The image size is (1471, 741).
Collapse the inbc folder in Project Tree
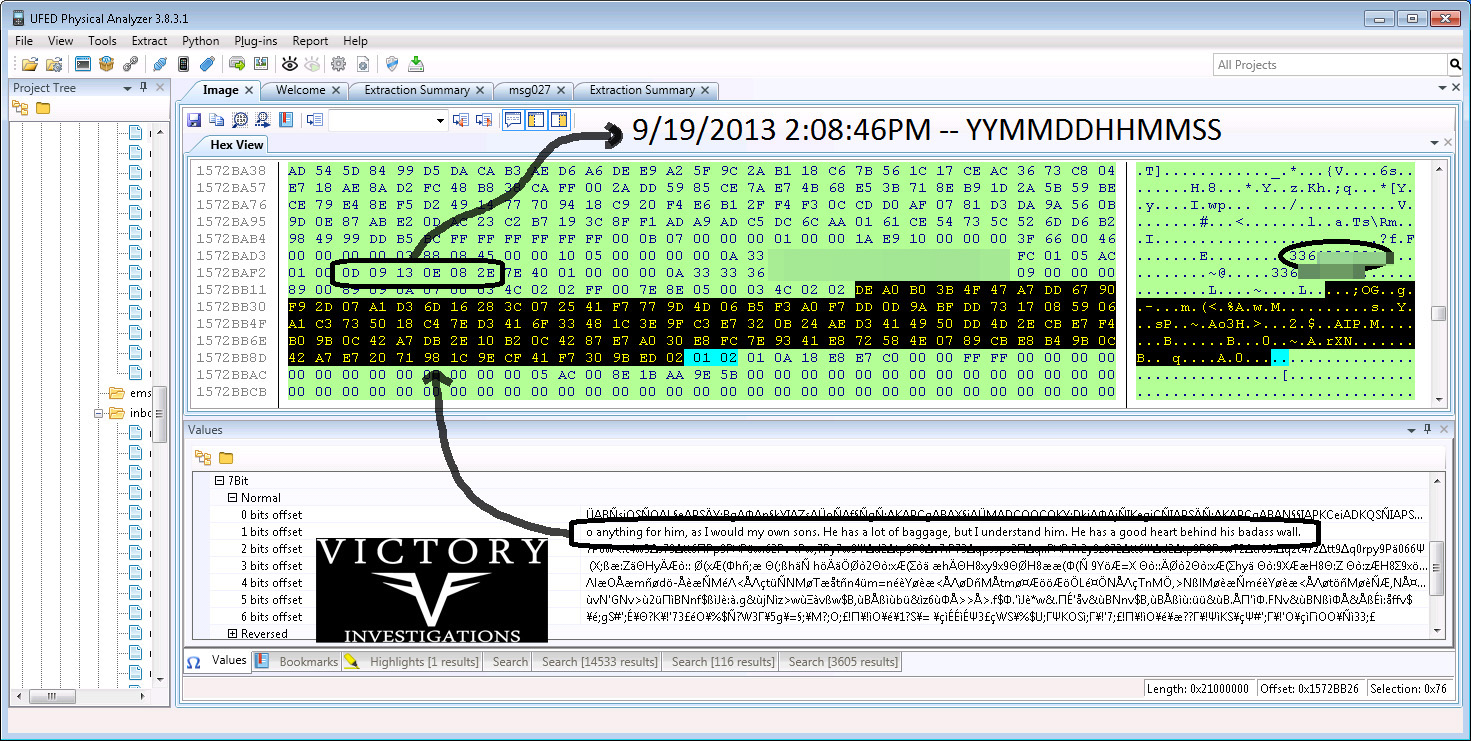[x=99, y=412]
